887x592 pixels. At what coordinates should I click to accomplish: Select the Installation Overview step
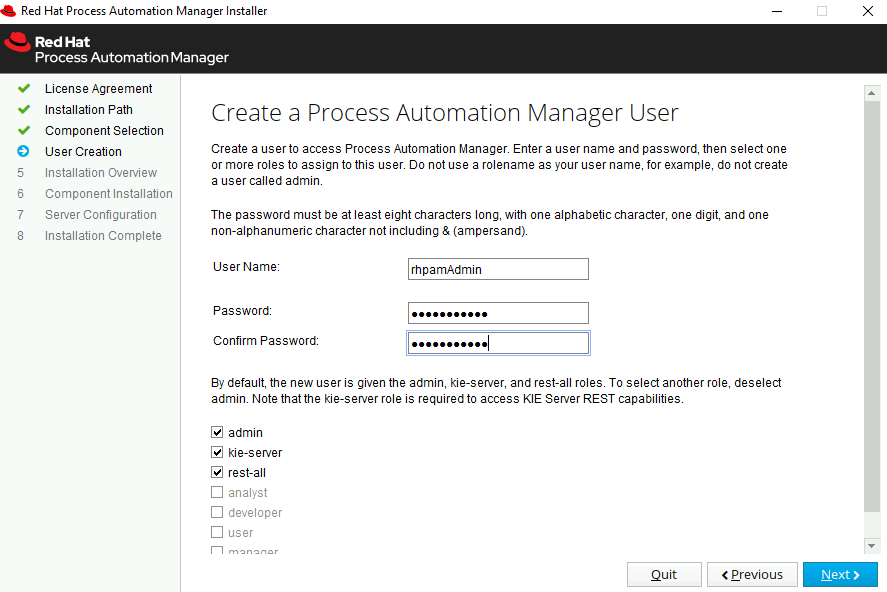click(x=101, y=172)
